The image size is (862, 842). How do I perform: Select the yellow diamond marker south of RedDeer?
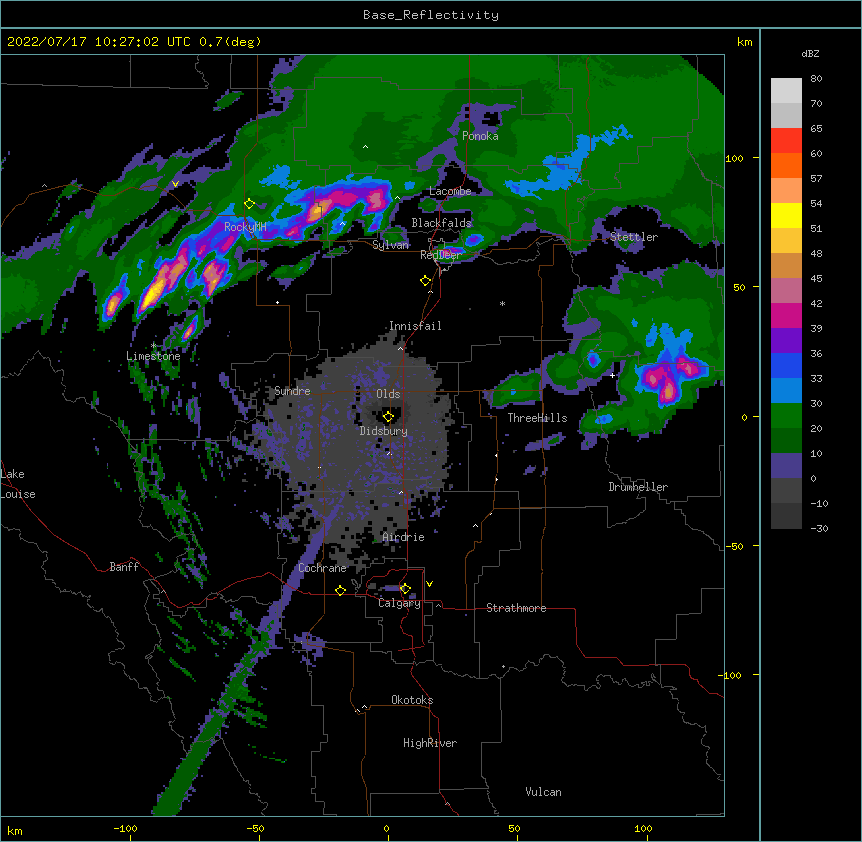426,281
